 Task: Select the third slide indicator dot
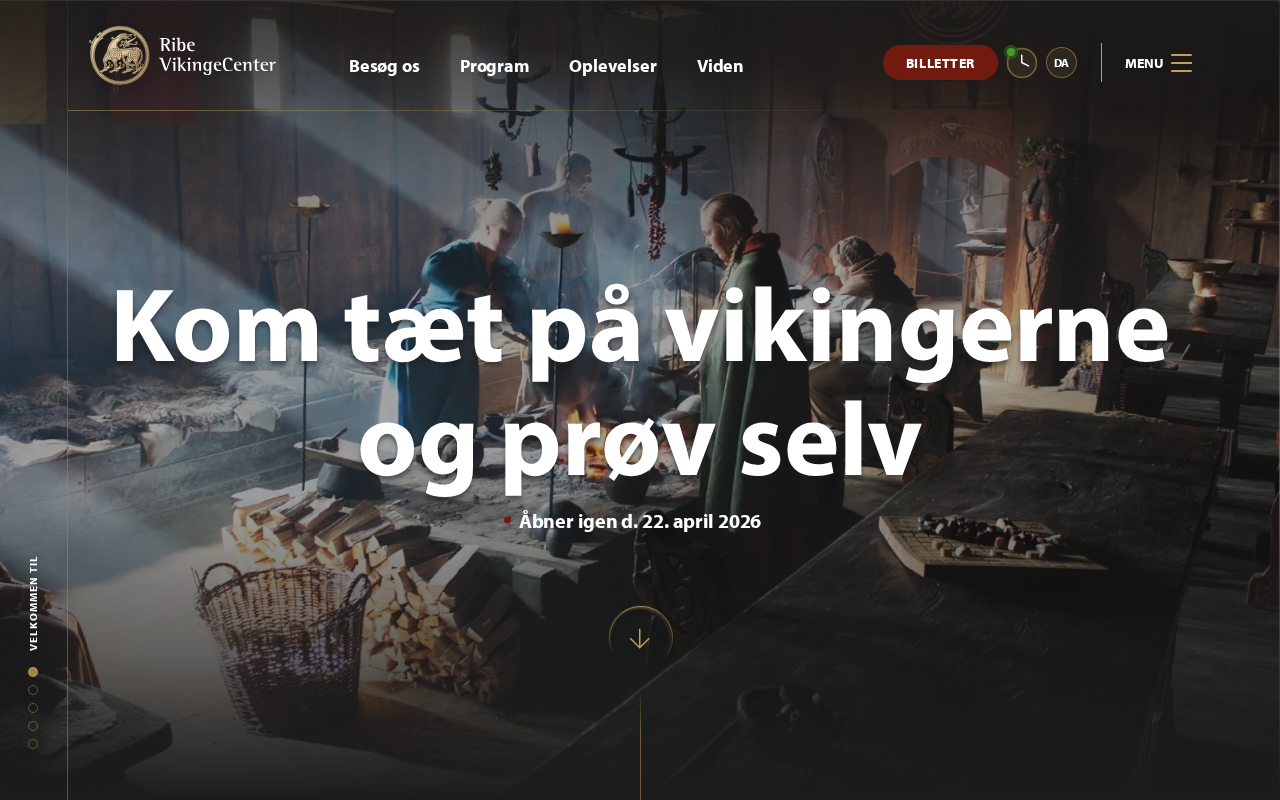point(33,708)
